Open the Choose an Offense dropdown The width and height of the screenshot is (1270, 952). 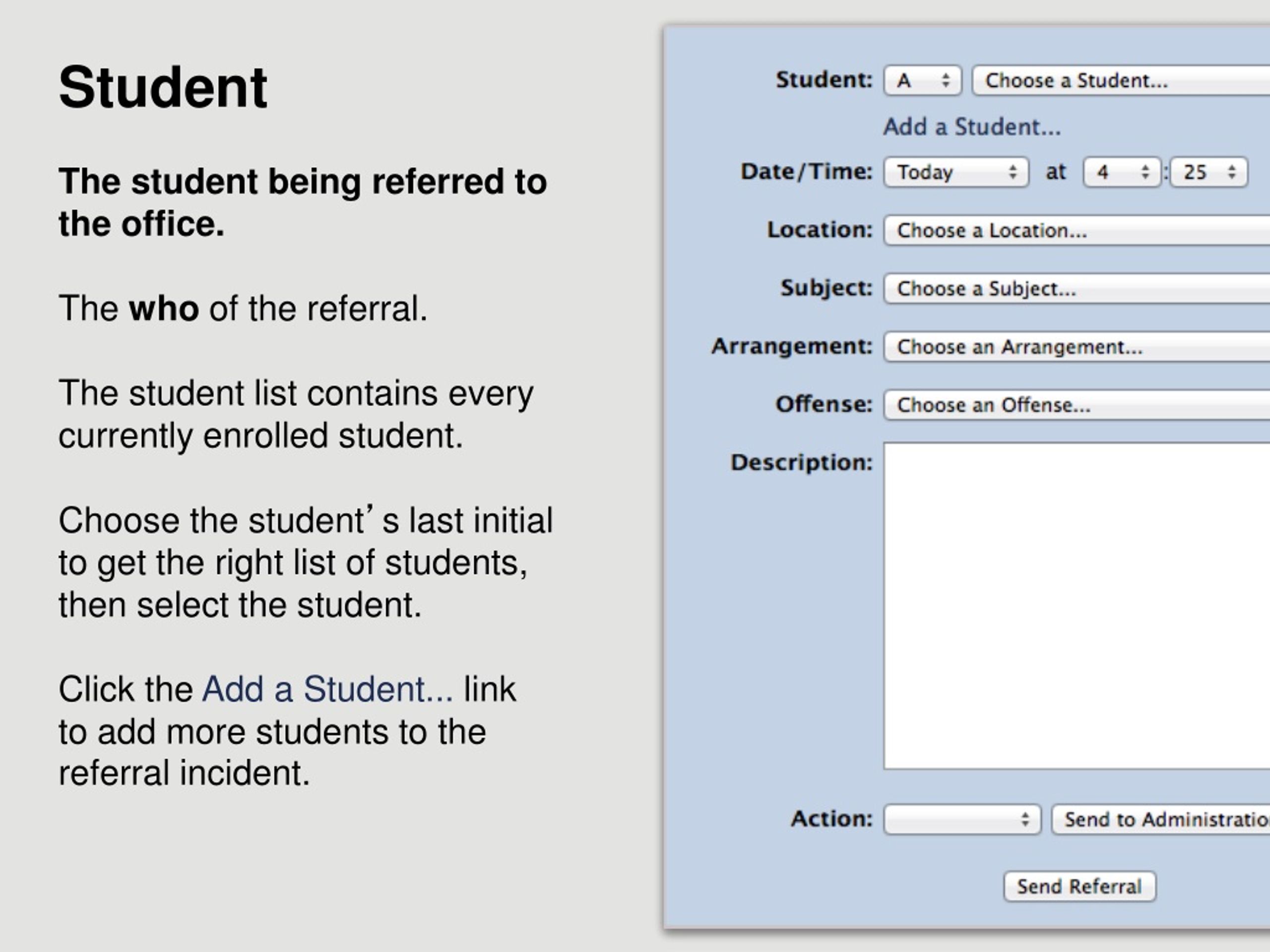click(1077, 405)
